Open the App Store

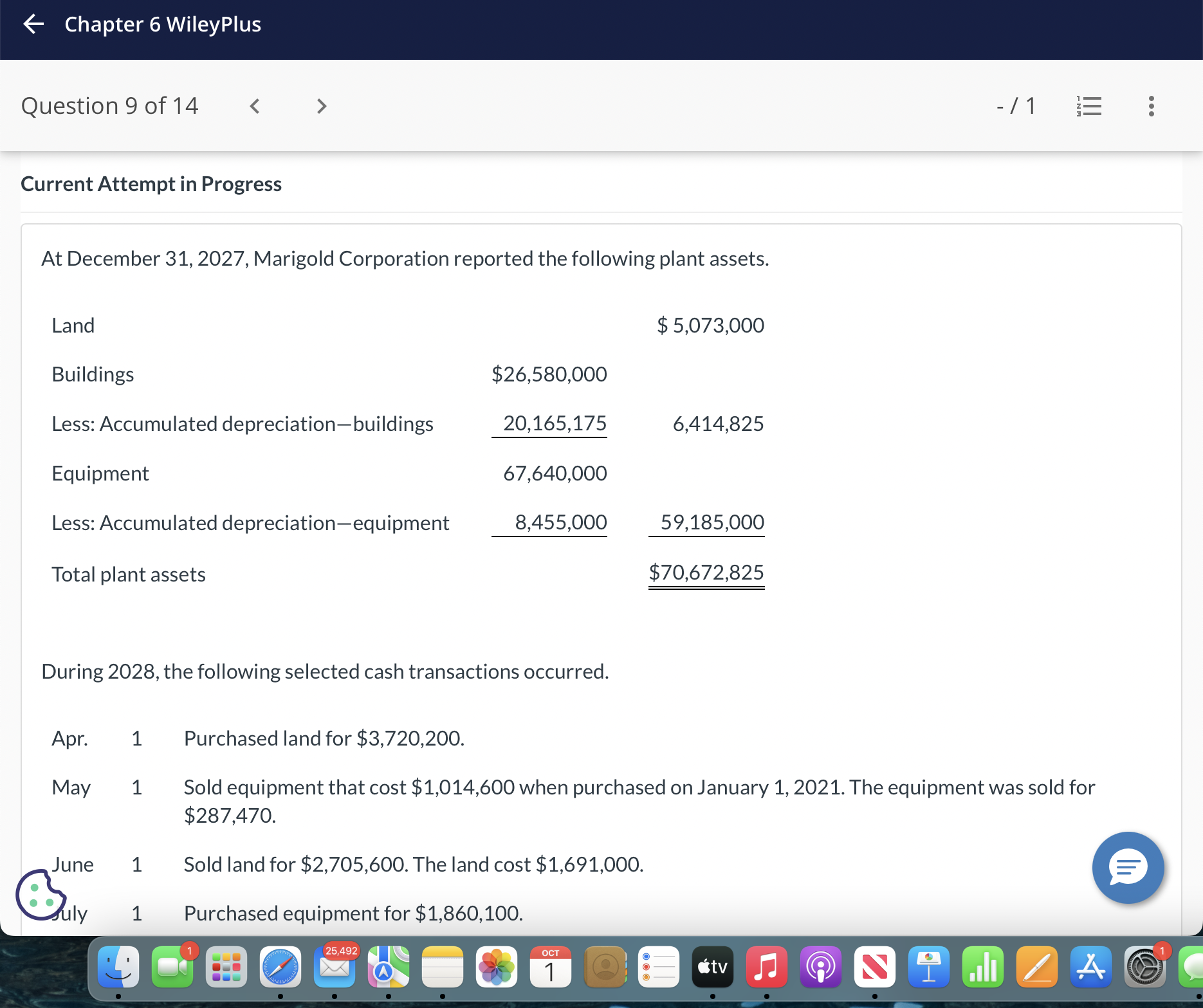pos(1090,967)
